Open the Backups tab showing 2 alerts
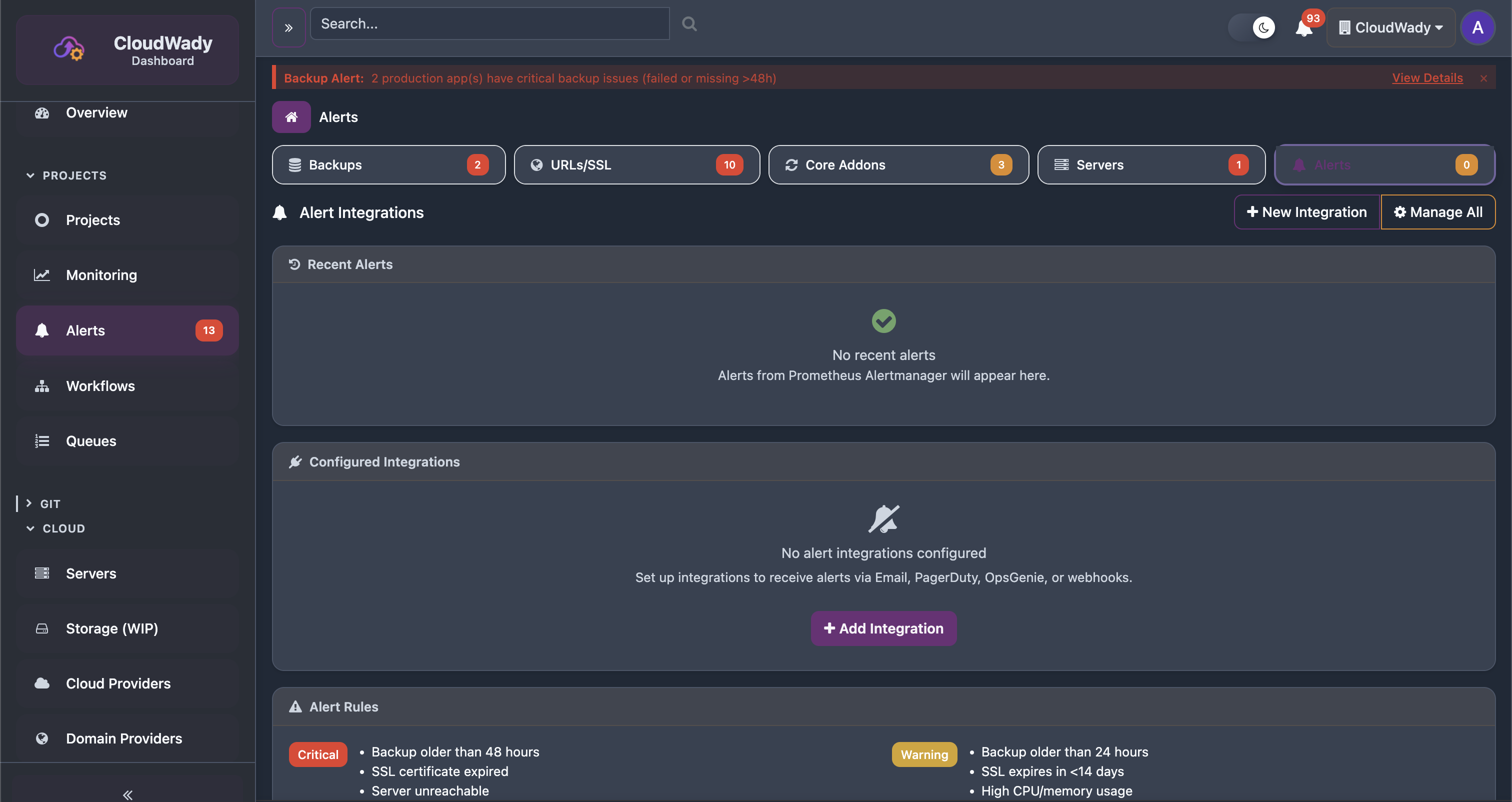Viewport: 1512px width, 802px height. click(388, 164)
